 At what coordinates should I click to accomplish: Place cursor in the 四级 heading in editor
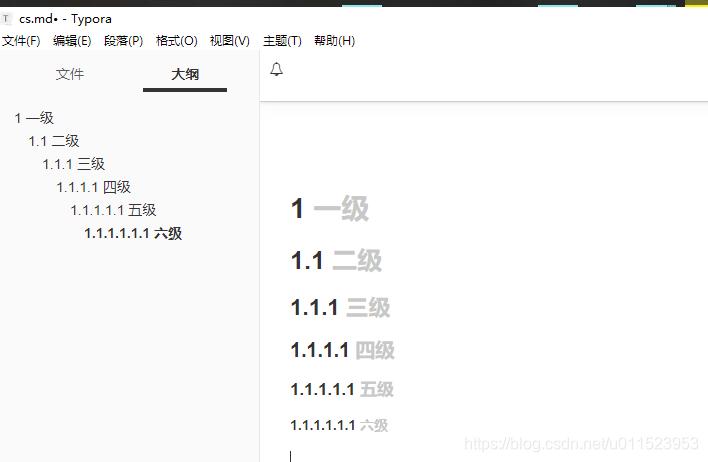pyautogui.click(x=343, y=350)
